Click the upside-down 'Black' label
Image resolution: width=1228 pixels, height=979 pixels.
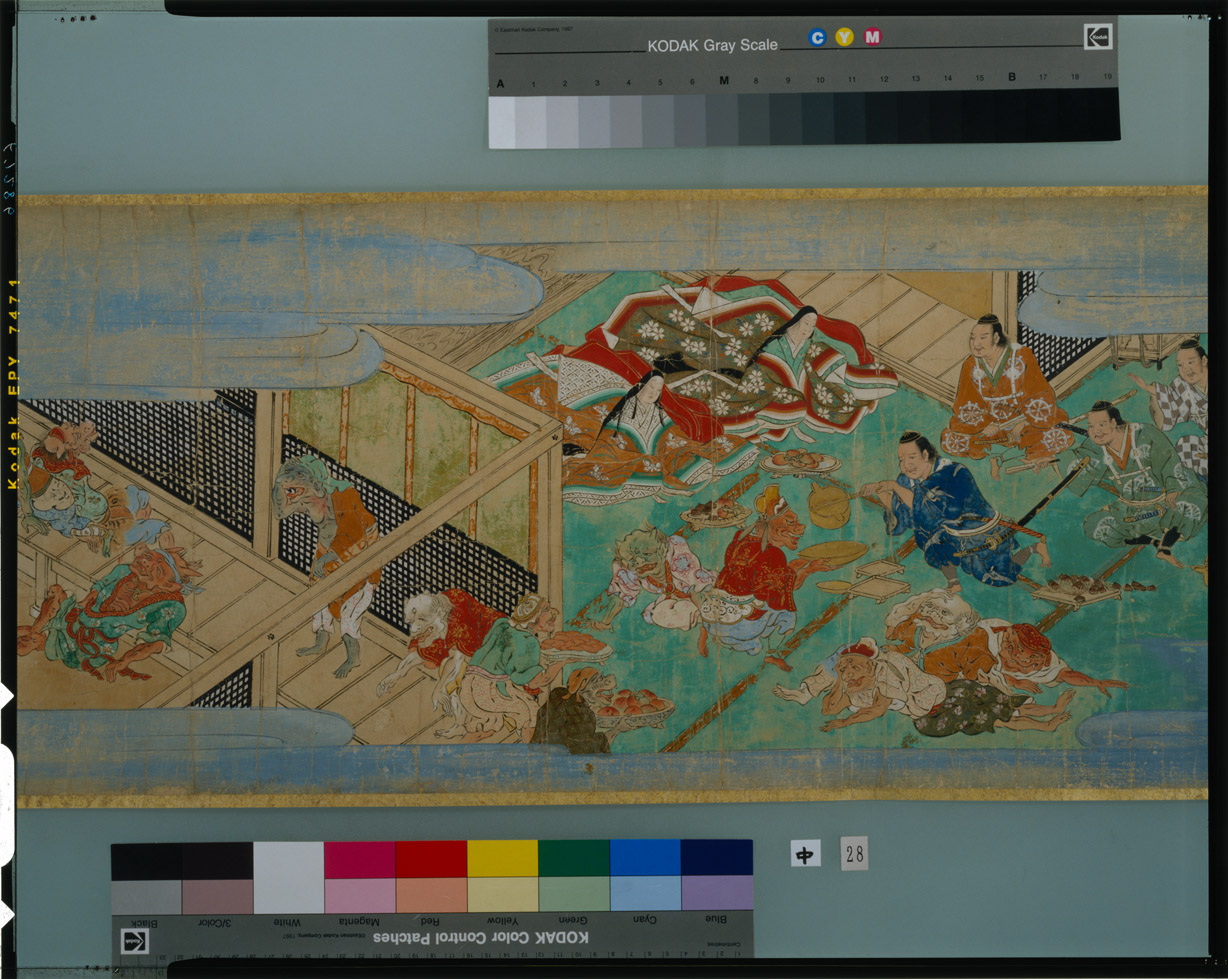tap(146, 922)
